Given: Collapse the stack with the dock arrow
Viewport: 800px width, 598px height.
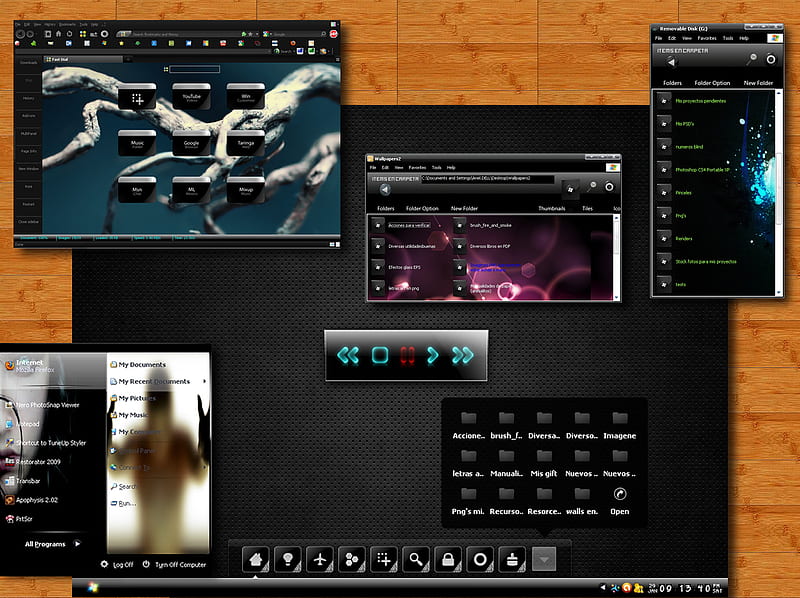Looking at the screenshot, I should click(544, 560).
